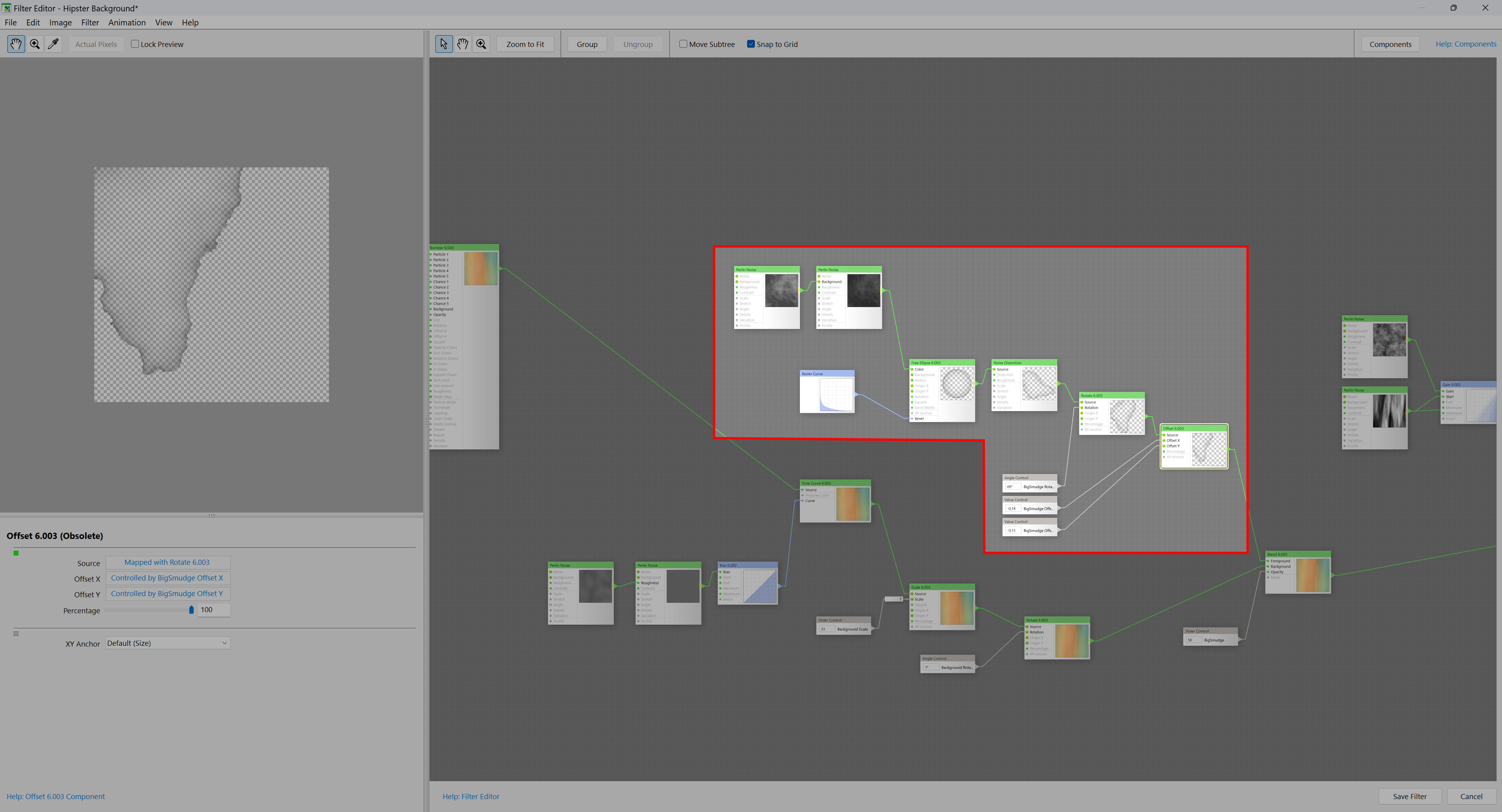Activate the arrow selection tool
The width and height of the screenshot is (1502, 812).
(x=444, y=44)
